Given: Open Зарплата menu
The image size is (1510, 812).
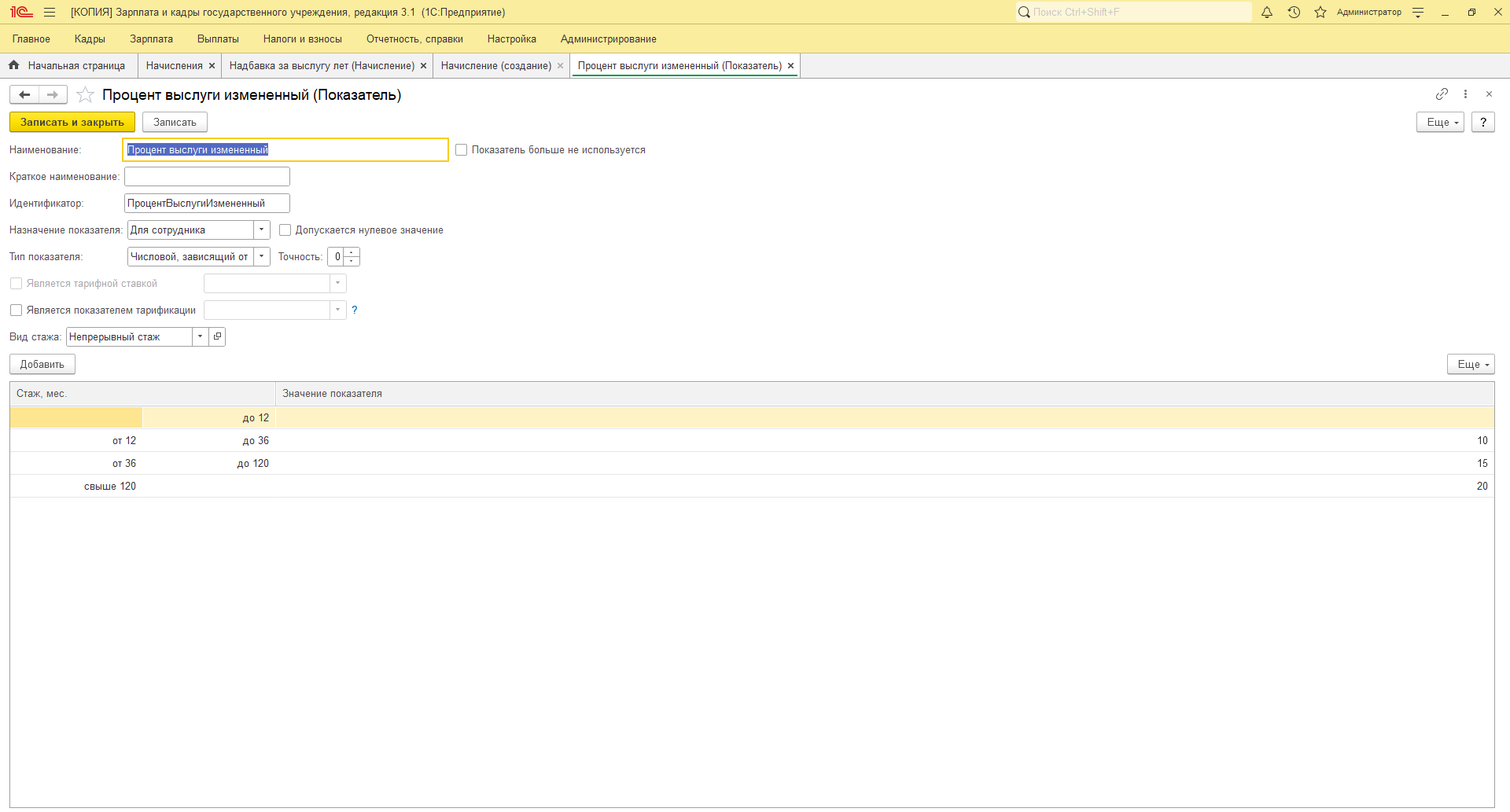Looking at the screenshot, I should [x=151, y=39].
